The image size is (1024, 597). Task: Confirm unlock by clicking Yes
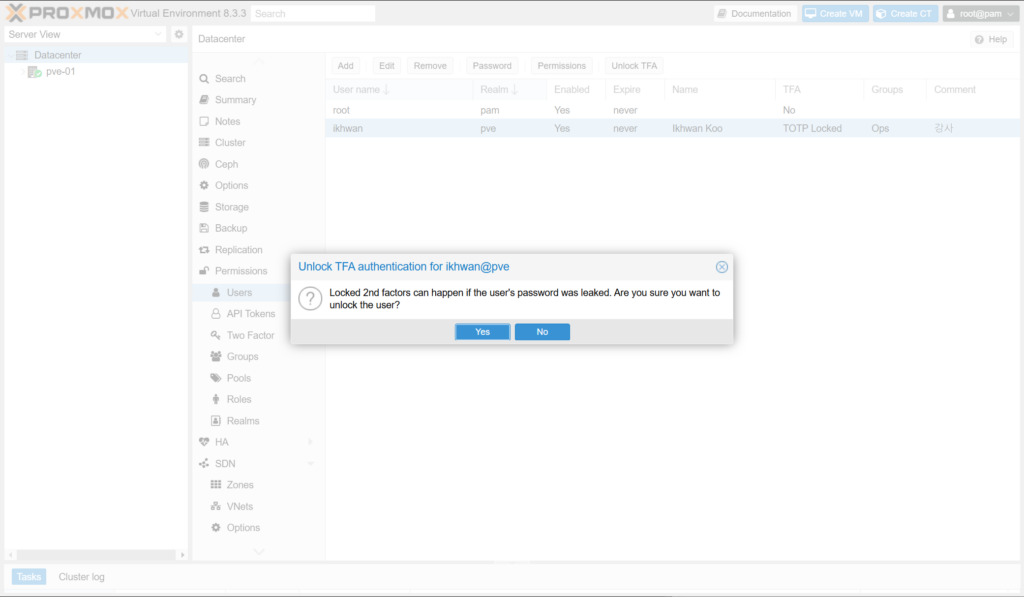pyautogui.click(x=482, y=332)
